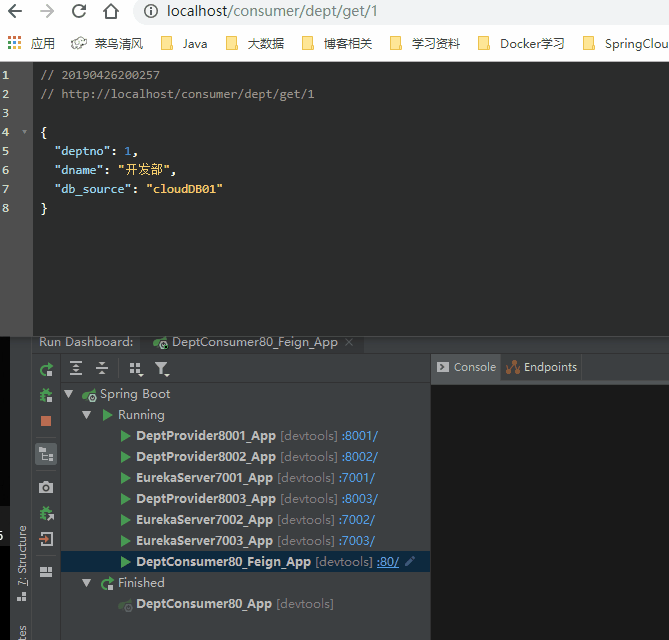Rerun the selected app with the rerun icon

(x=46, y=369)
